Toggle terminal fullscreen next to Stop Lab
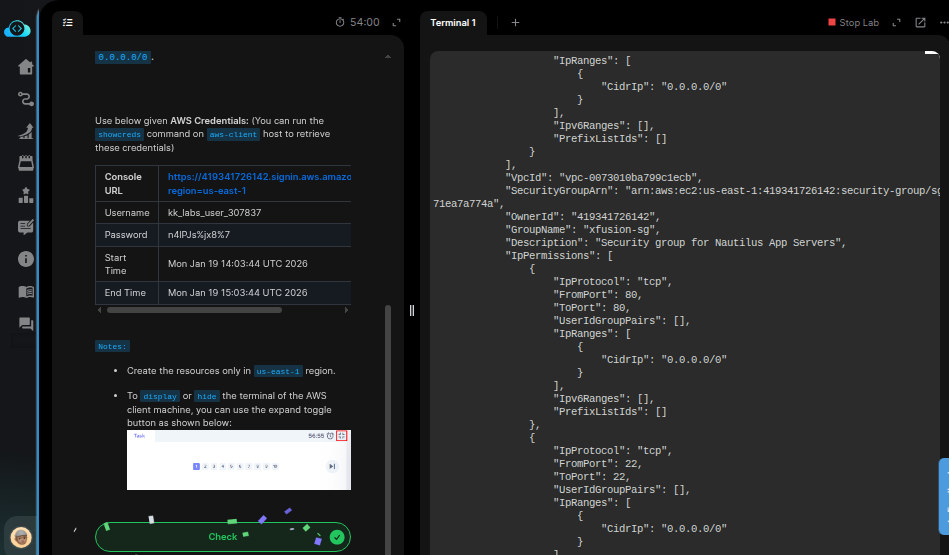Image resolution: width=949 pixels, height=555 pixels. point(896,22)
